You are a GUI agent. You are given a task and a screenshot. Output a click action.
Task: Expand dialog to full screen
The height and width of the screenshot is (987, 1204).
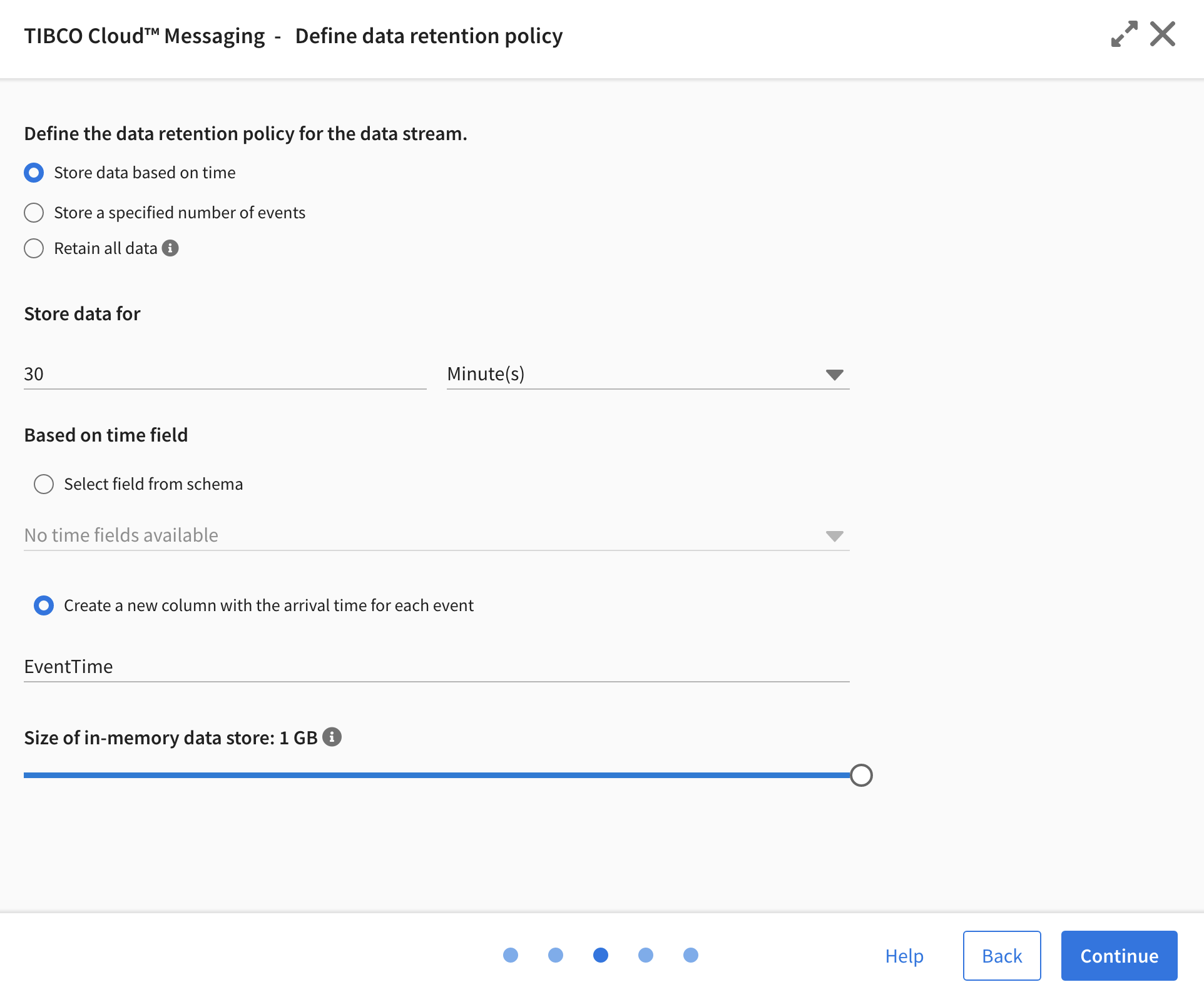1124,34
